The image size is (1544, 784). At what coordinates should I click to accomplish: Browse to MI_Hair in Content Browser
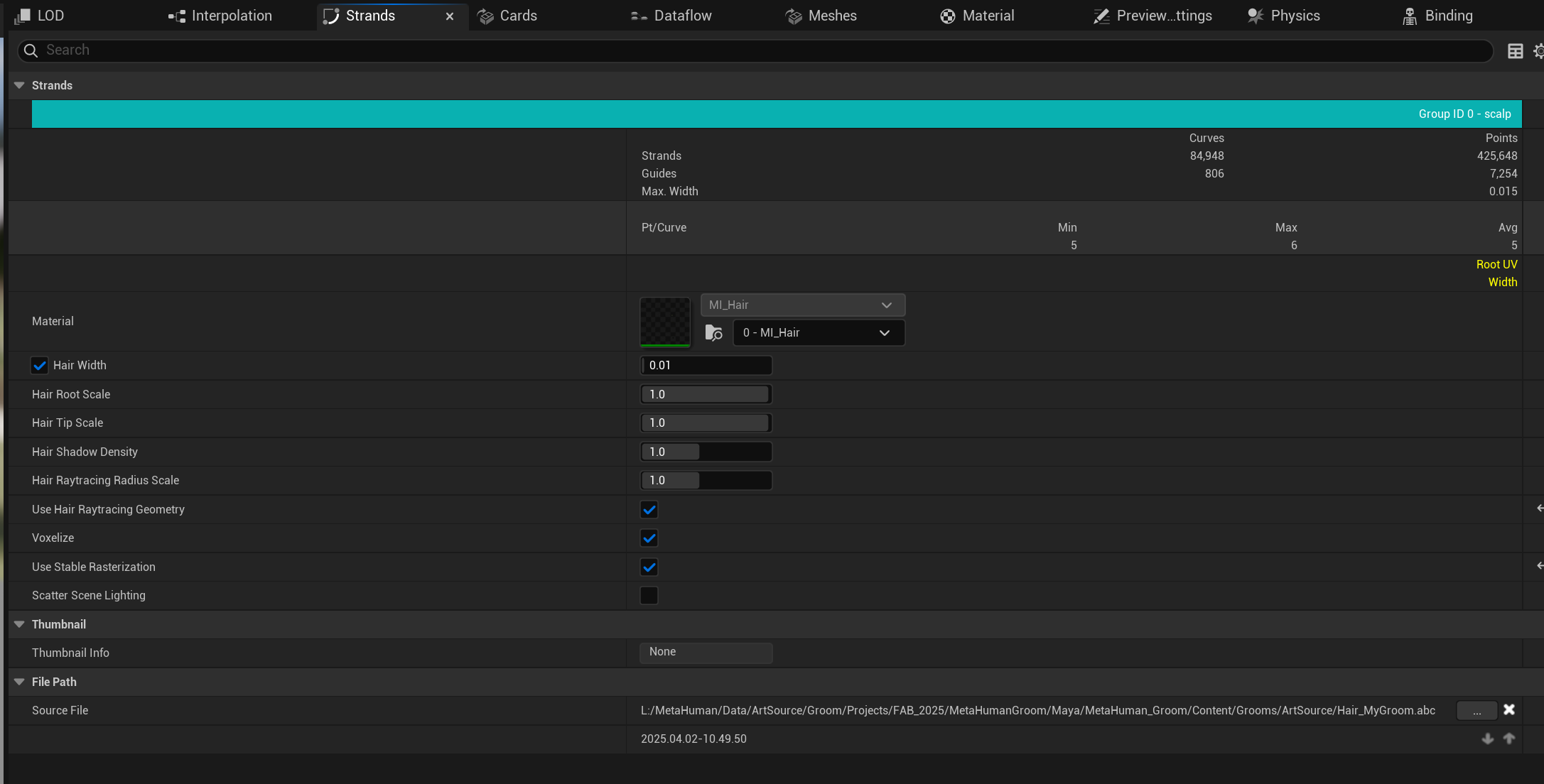tap(714, 333)
